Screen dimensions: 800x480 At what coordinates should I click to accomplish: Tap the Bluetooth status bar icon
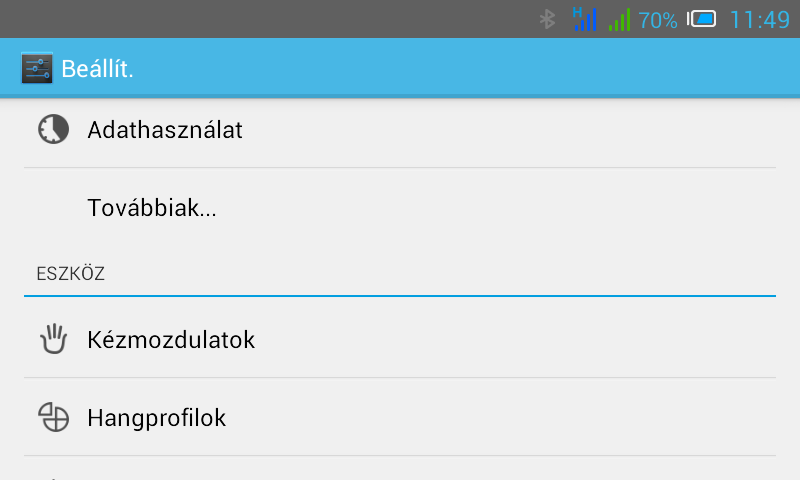coord(547,19)
